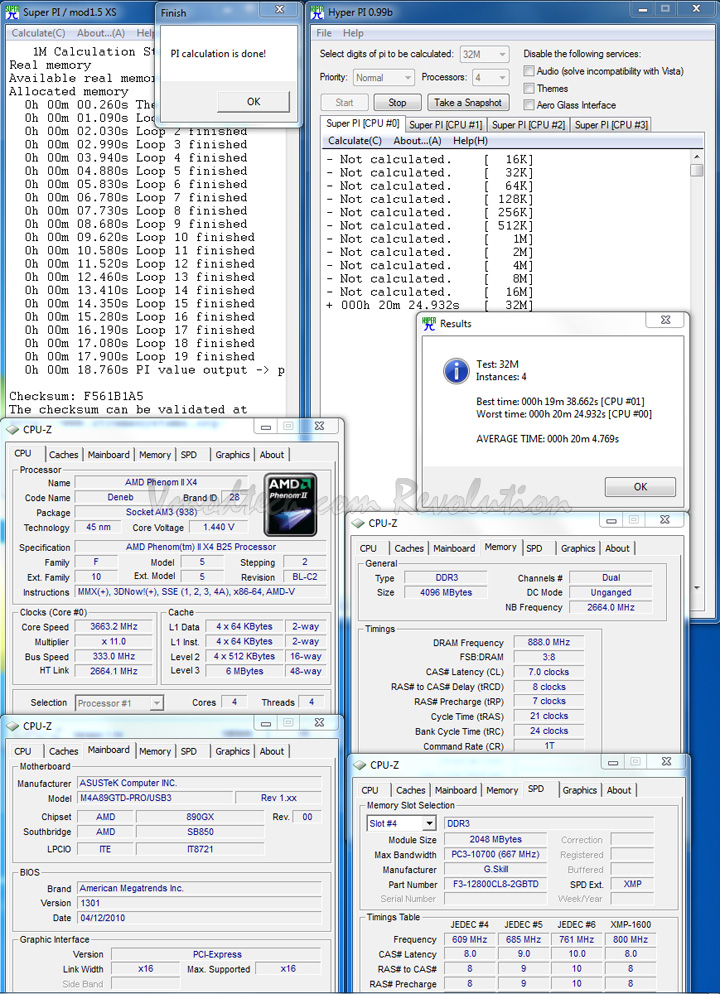Click the Code Name Deneb value
This screenshot has height=994, width=720.
click(x=120, y=498)
